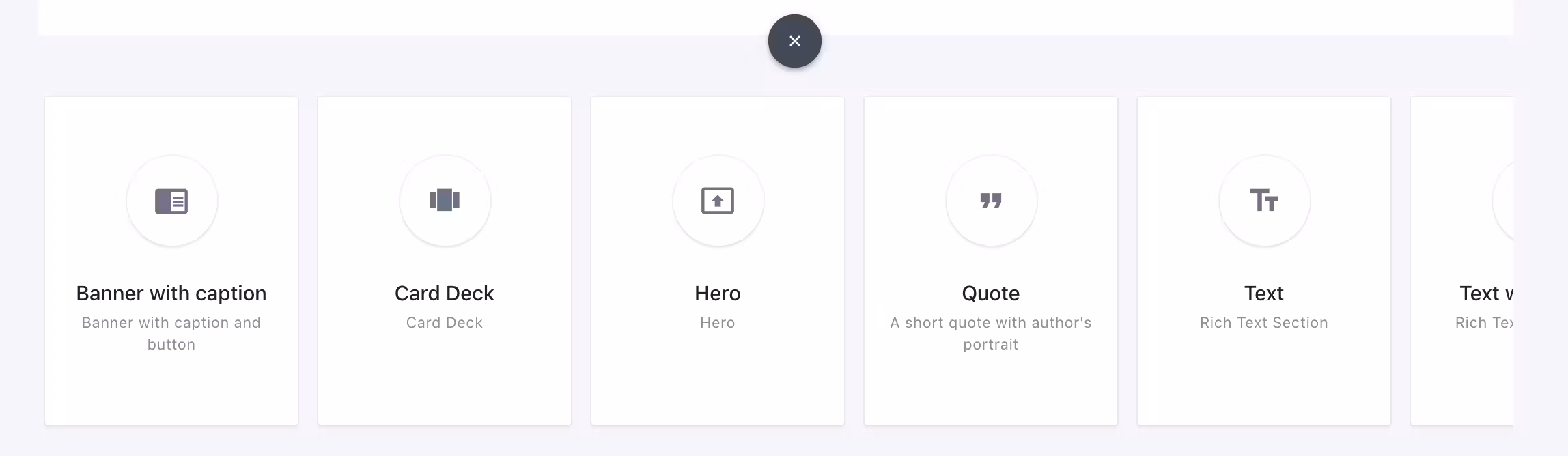Click "A short quote with author's portrait" text
Screen dimensions: 1568x456
991,333
